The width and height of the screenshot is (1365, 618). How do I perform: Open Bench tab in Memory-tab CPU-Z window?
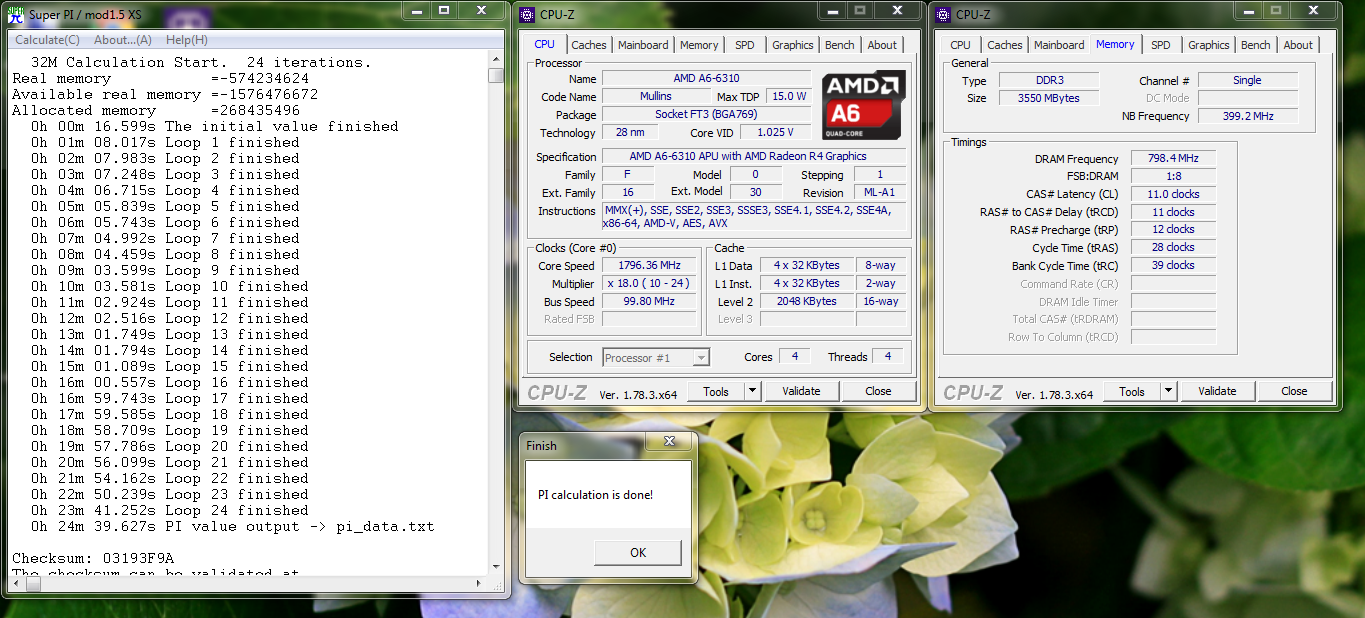(1256, 45)
